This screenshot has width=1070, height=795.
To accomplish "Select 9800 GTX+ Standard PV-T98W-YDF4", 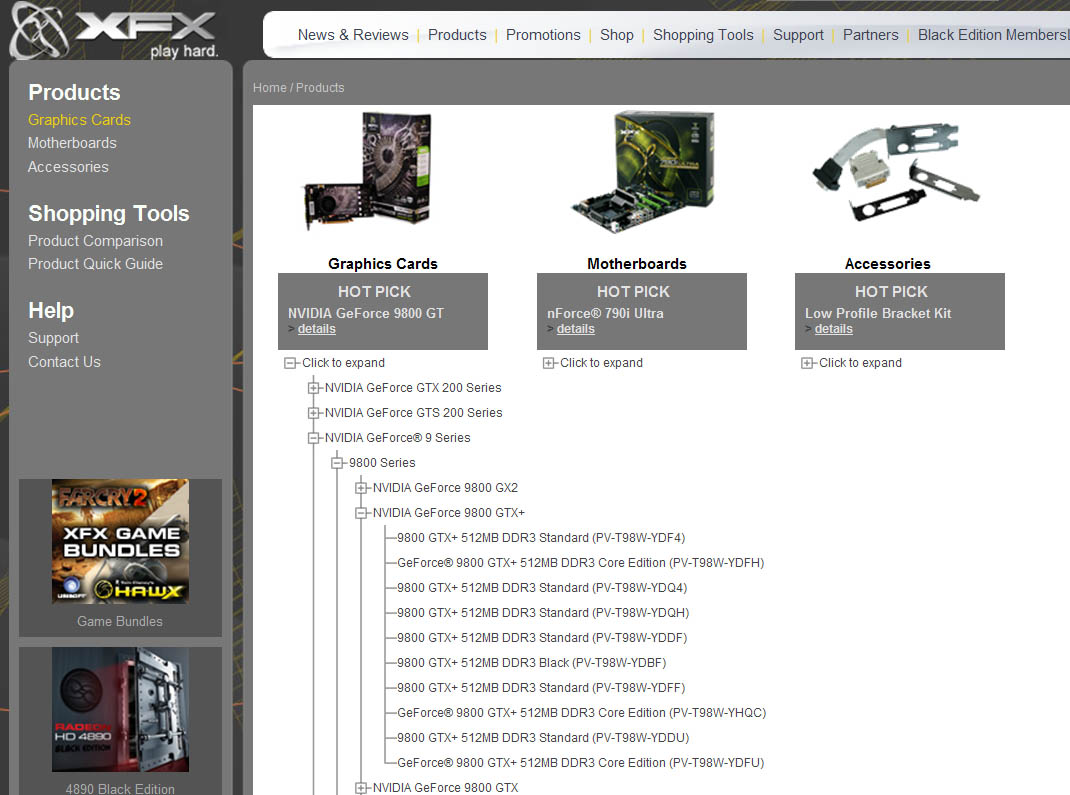I will coord(541,538).
